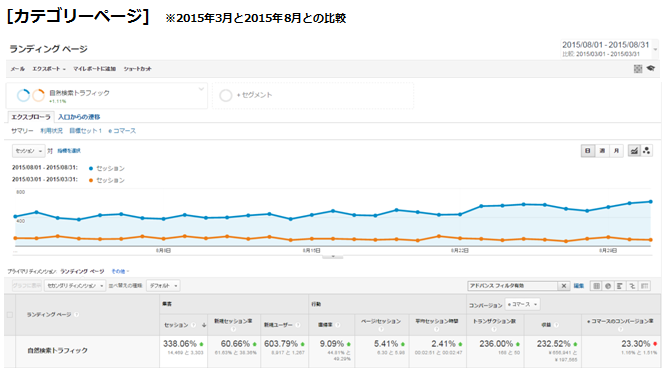Image resolution: width=672 pixels, height=374 pixels.
Task: Set graph interval to month (月)
Action: pos(616,151)
